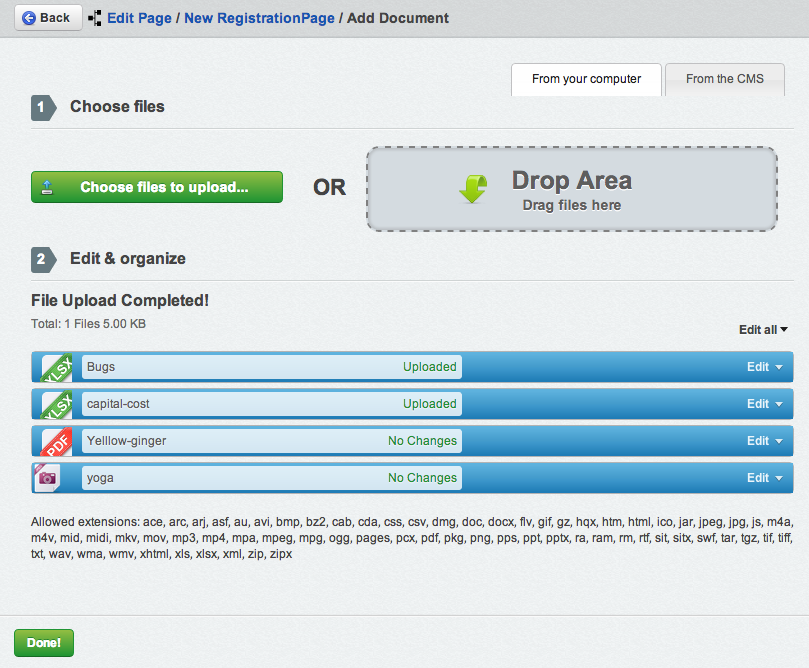Click the site tree icon in breadcrumb
The image size is (809, 668).
95,18
